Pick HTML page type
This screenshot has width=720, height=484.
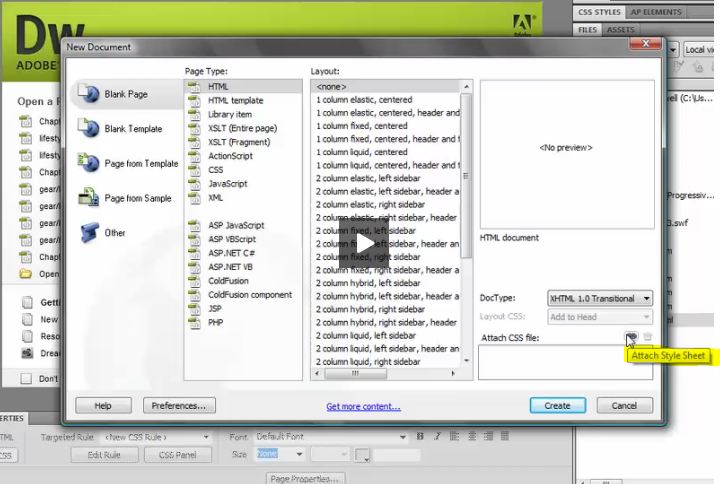pyautogui.click(x=243, y=86)
